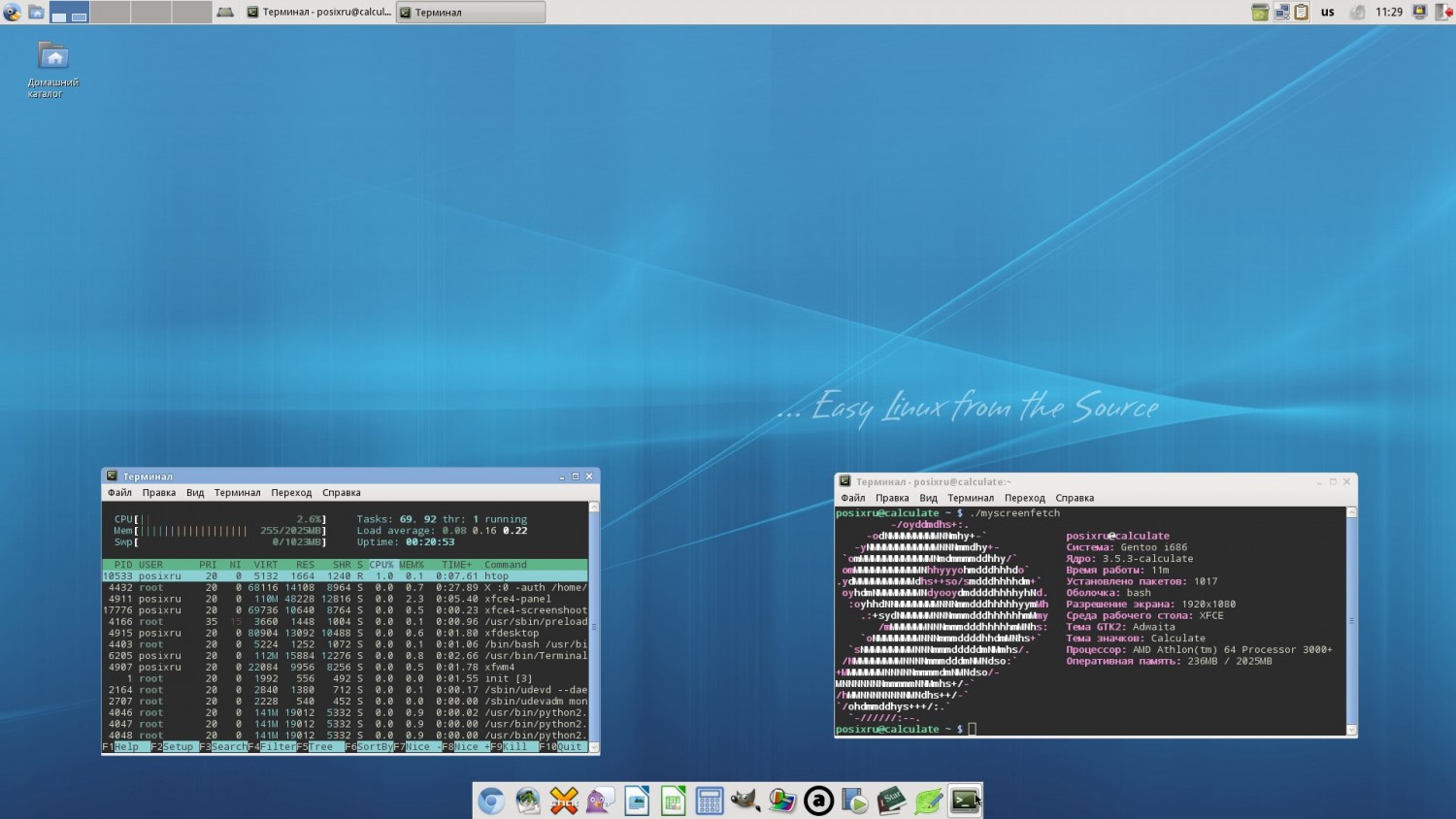Open the image viewer icon in dock

click(782, 801)
